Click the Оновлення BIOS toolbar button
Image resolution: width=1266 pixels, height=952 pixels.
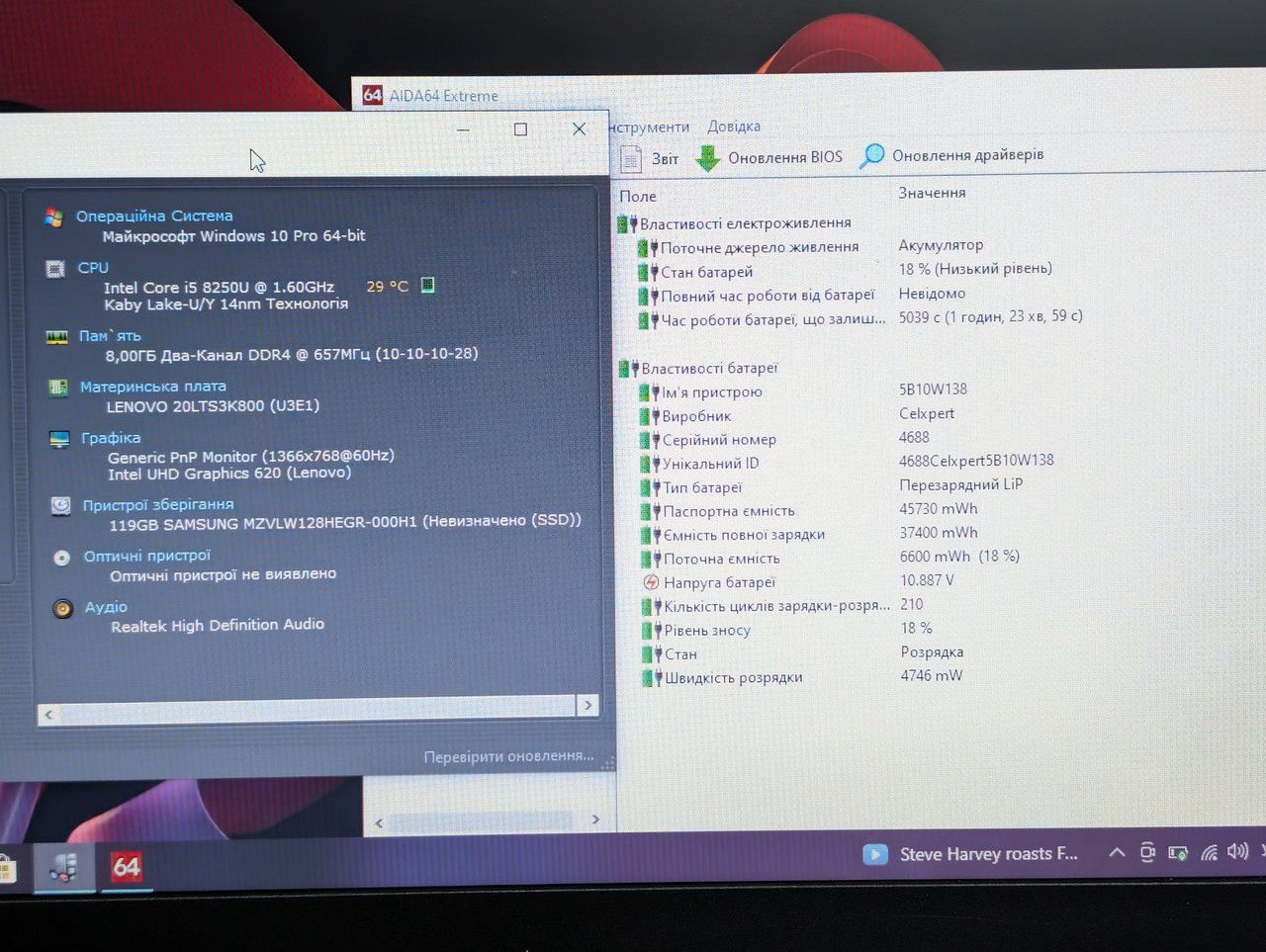(769, 157)
